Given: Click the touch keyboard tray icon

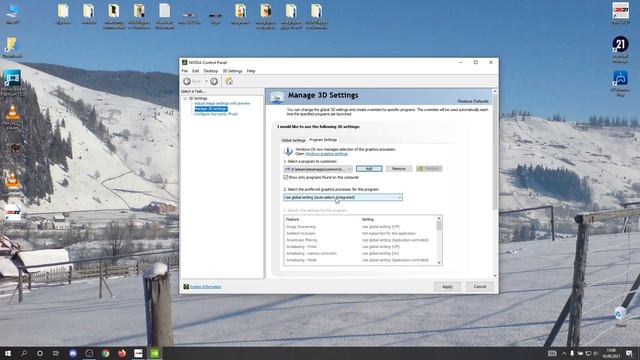Looking at the screenshot, I should click(x=552, y=353).
